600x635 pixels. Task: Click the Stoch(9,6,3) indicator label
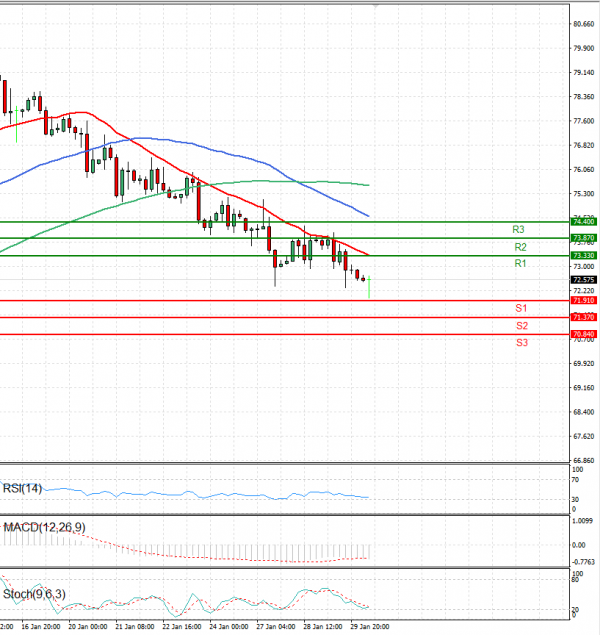tap(34, 594)
